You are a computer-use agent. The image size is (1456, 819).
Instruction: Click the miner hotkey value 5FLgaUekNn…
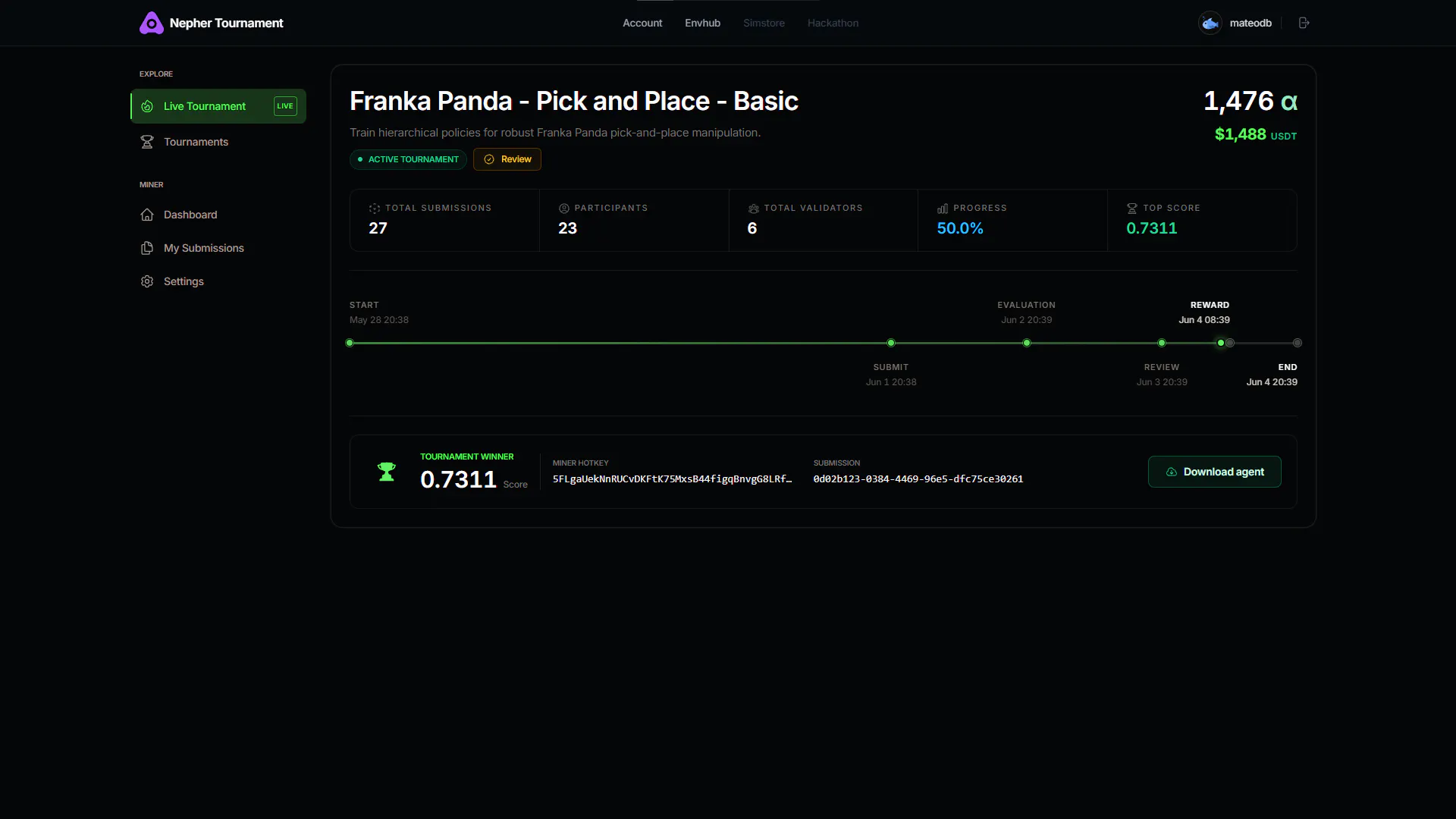(672, 479)
